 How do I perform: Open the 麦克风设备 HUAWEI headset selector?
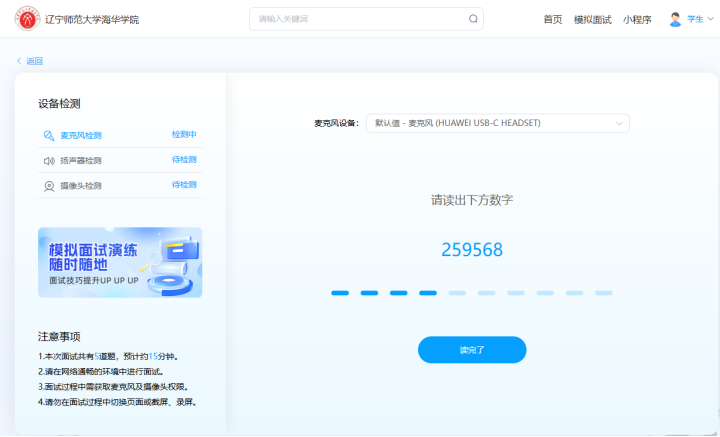(497, 123)
